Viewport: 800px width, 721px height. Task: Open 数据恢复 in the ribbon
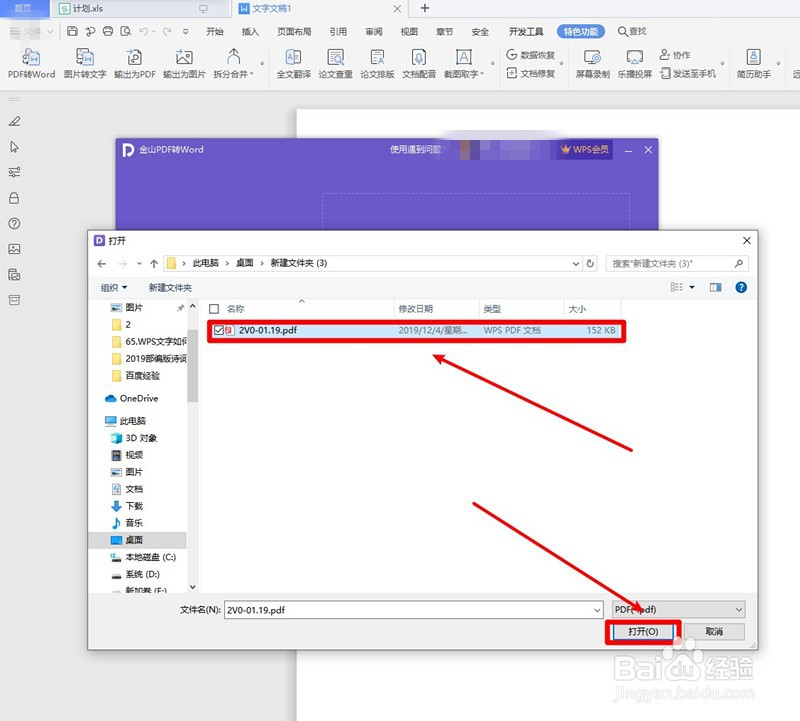tap(531, 55)
